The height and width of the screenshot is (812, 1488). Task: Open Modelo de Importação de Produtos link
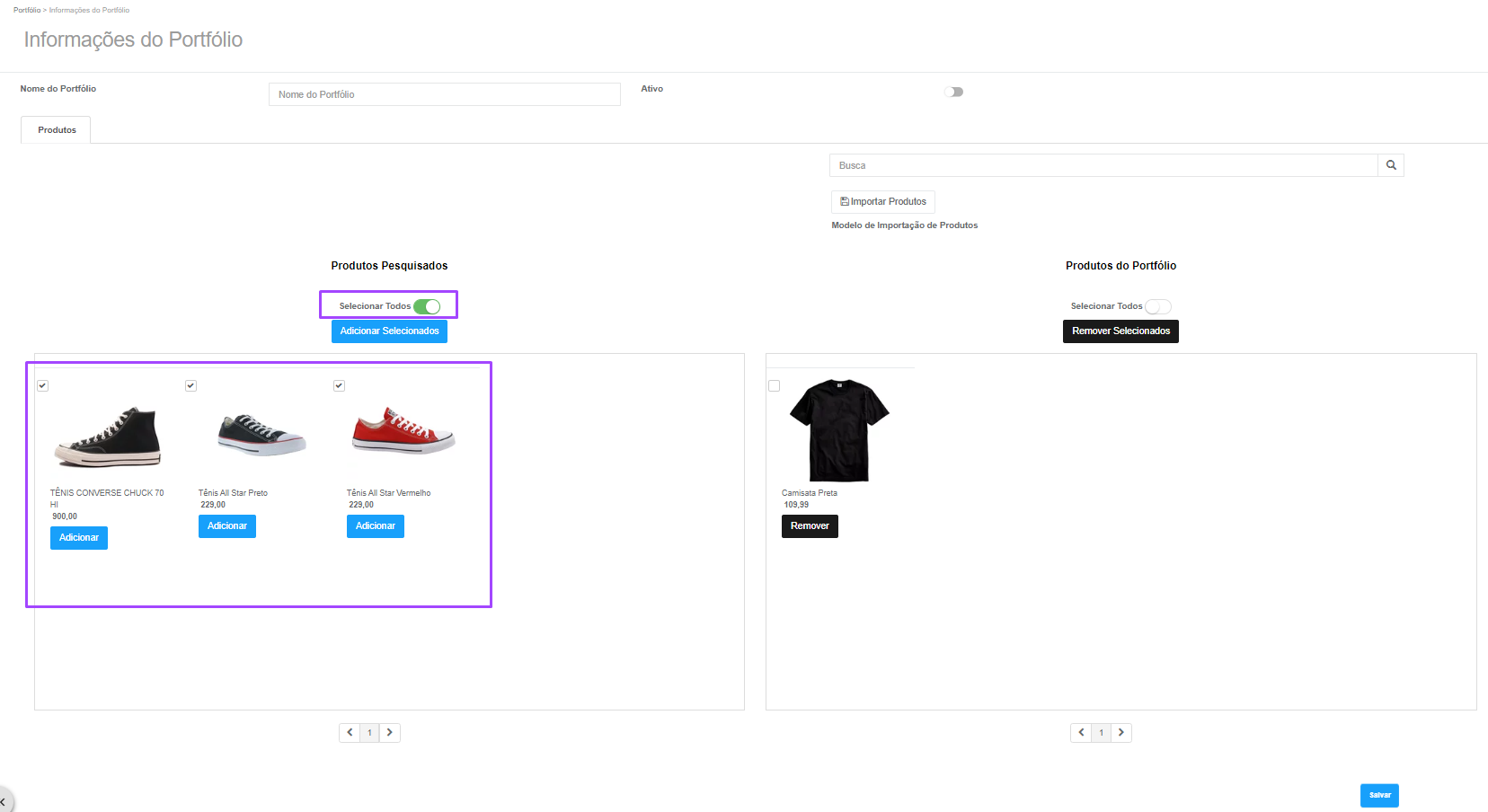pyautogui.click(x=905, y=225)
